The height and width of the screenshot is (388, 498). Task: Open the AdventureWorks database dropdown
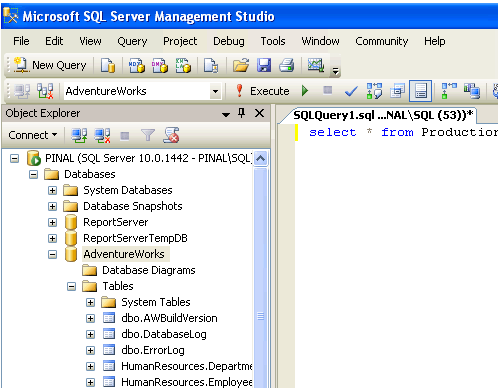pos(216,91)
